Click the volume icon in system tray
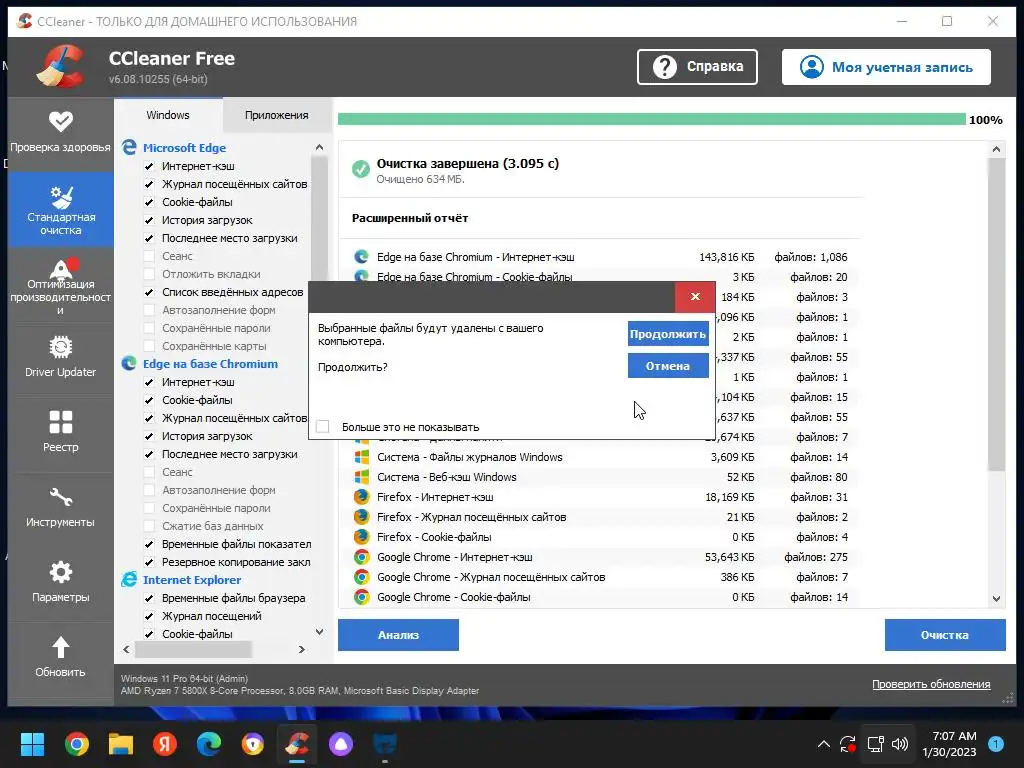Screen dimensions: 1024x768 point(900,744)
